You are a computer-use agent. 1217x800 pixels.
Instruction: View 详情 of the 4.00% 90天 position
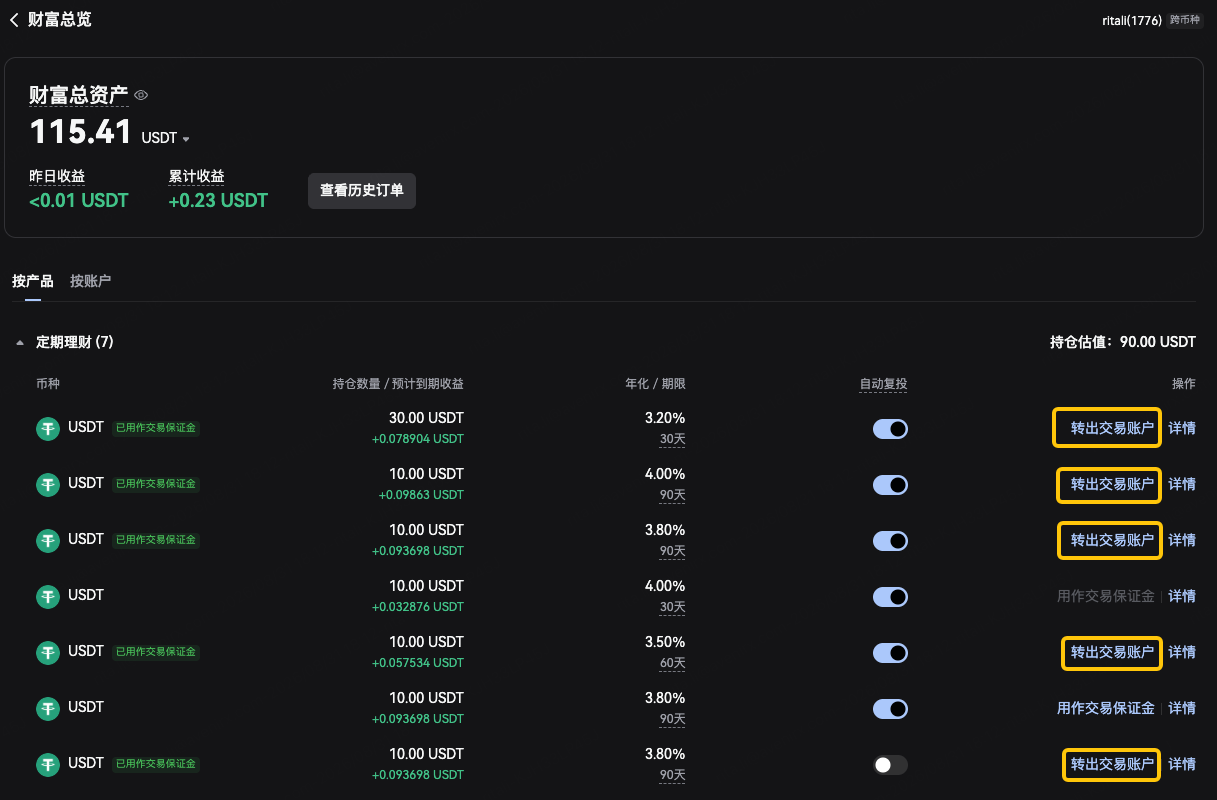(x=1182, y=484)
